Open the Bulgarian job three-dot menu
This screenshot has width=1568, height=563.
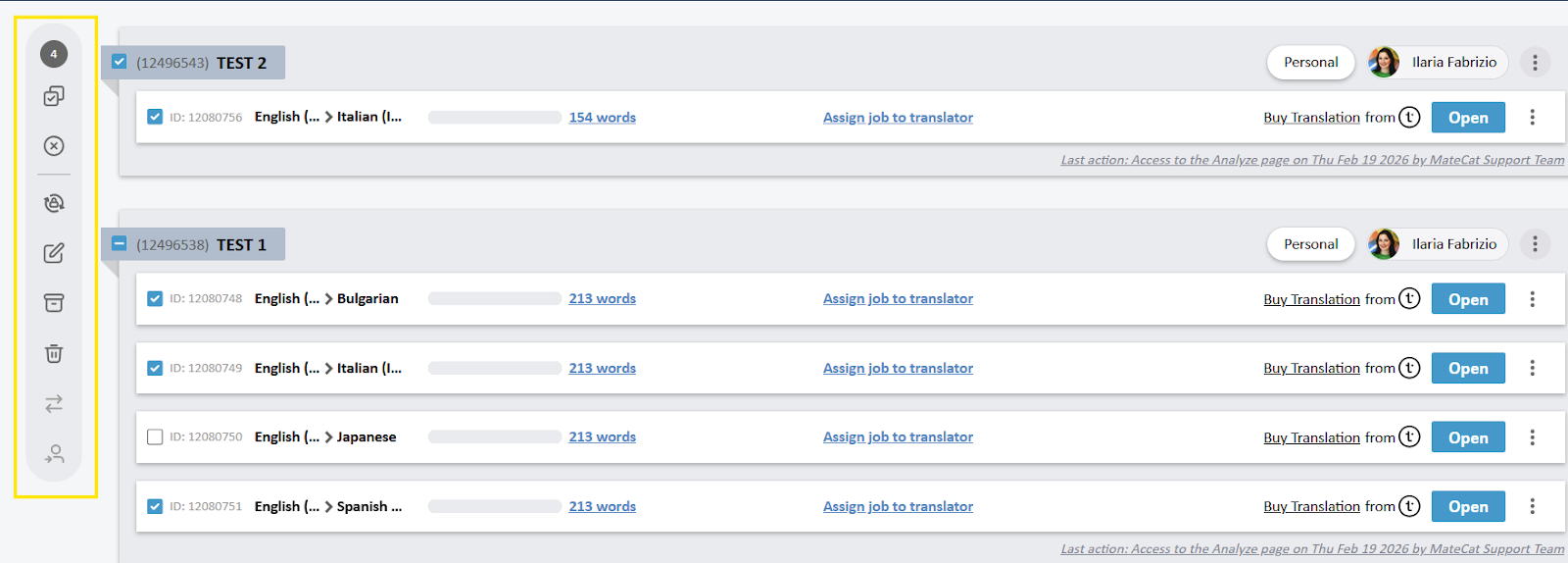pyautogui.click(x=1532, y=299)
